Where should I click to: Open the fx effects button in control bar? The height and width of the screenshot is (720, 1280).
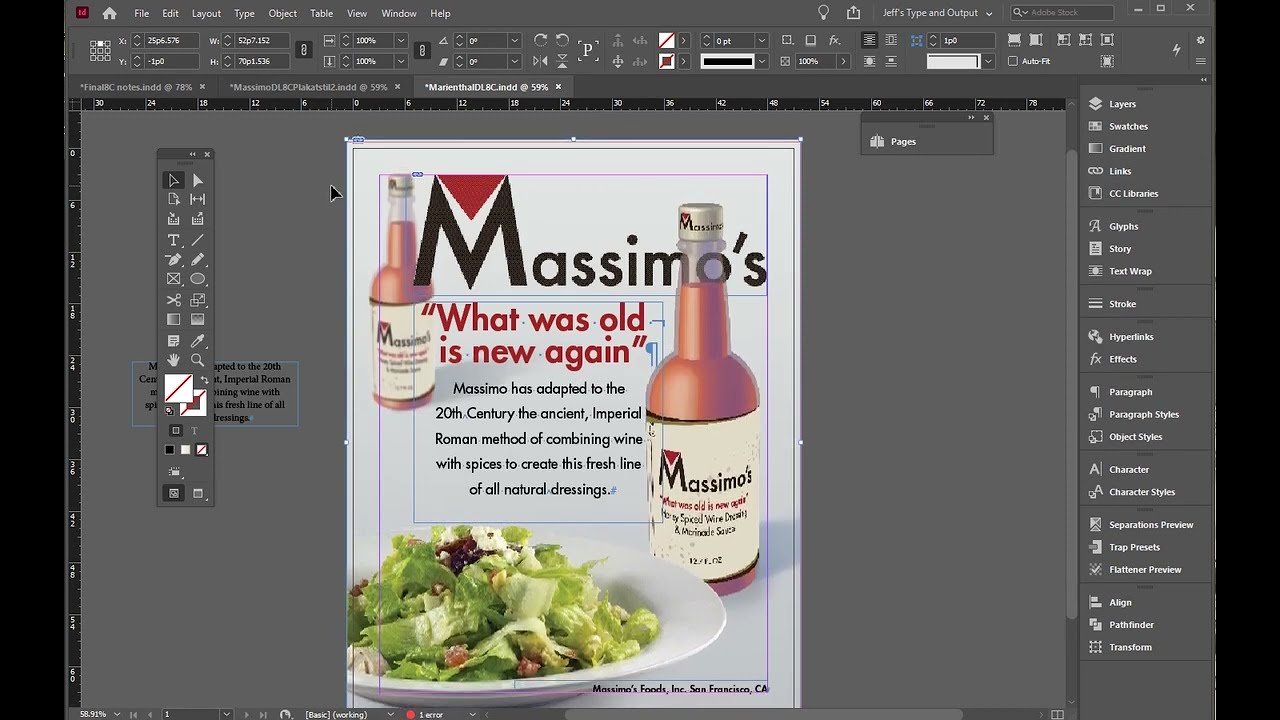(x=834, y=41)
